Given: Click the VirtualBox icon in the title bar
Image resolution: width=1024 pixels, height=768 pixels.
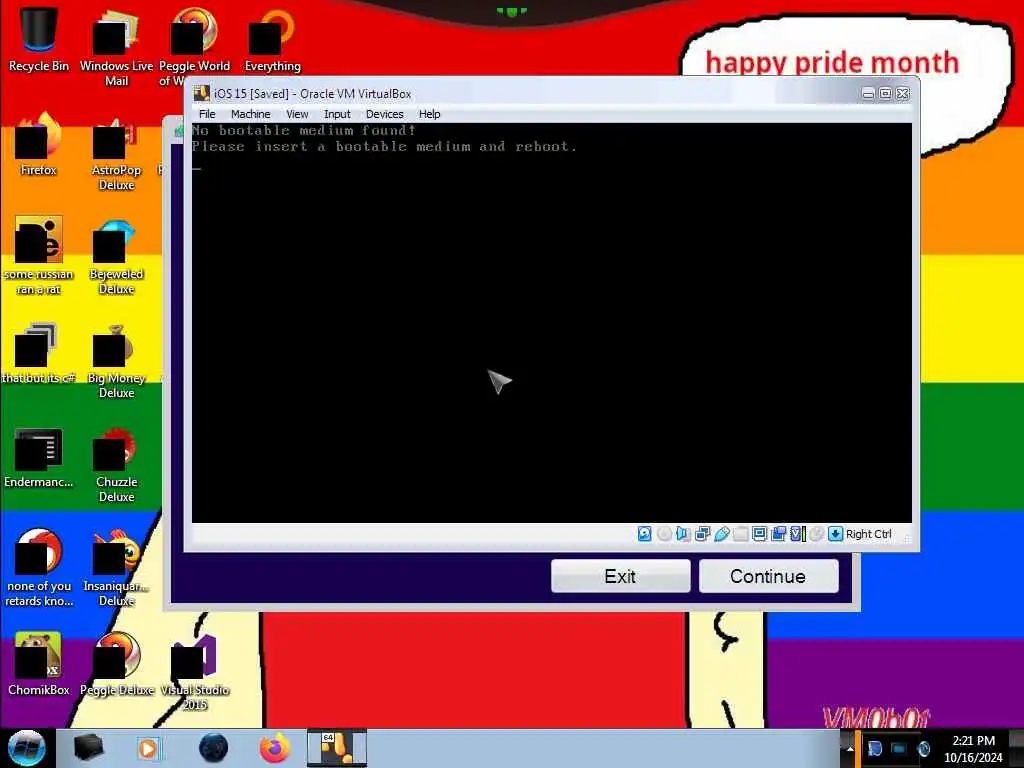Looking at the screenshot, I should point(202,93).
